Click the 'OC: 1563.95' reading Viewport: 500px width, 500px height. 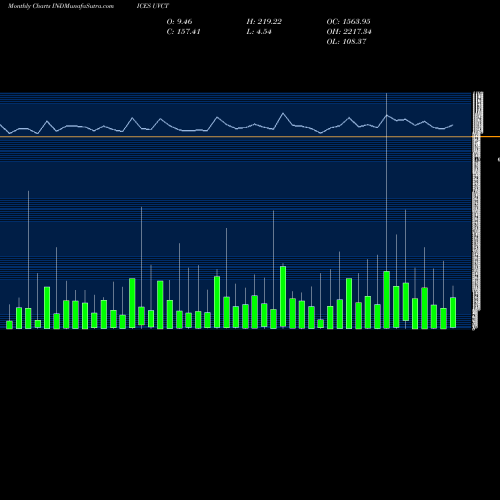point(348,22)
